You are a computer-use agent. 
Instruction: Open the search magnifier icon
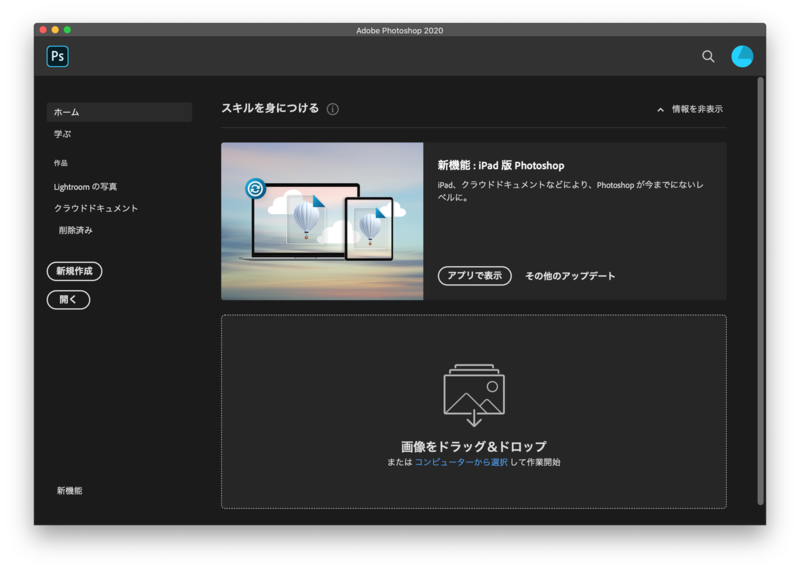708,56
